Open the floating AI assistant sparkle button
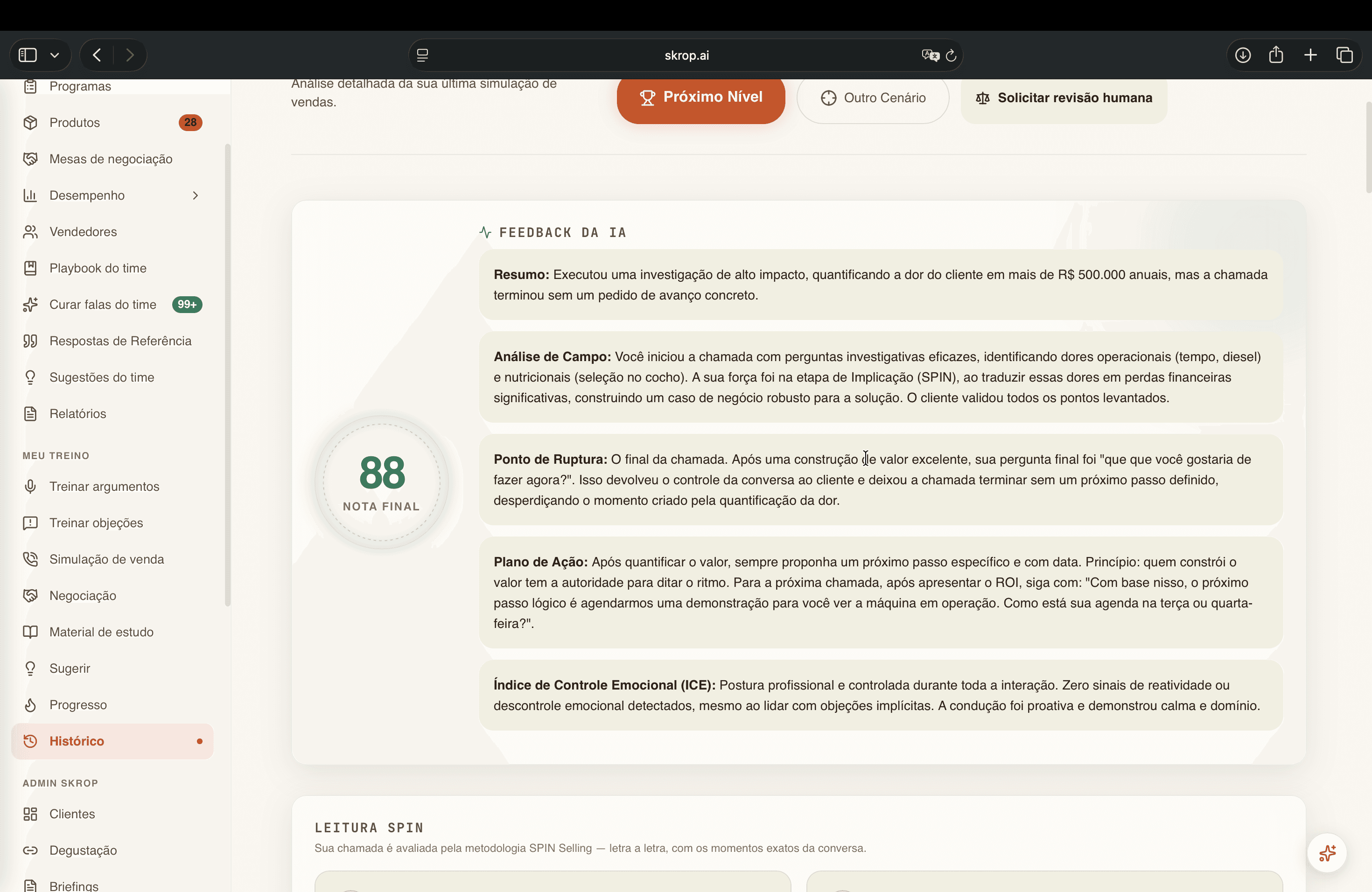The width and height of the screenshot is (1372, 892). pyautogui.click(x=1327, y=852)
